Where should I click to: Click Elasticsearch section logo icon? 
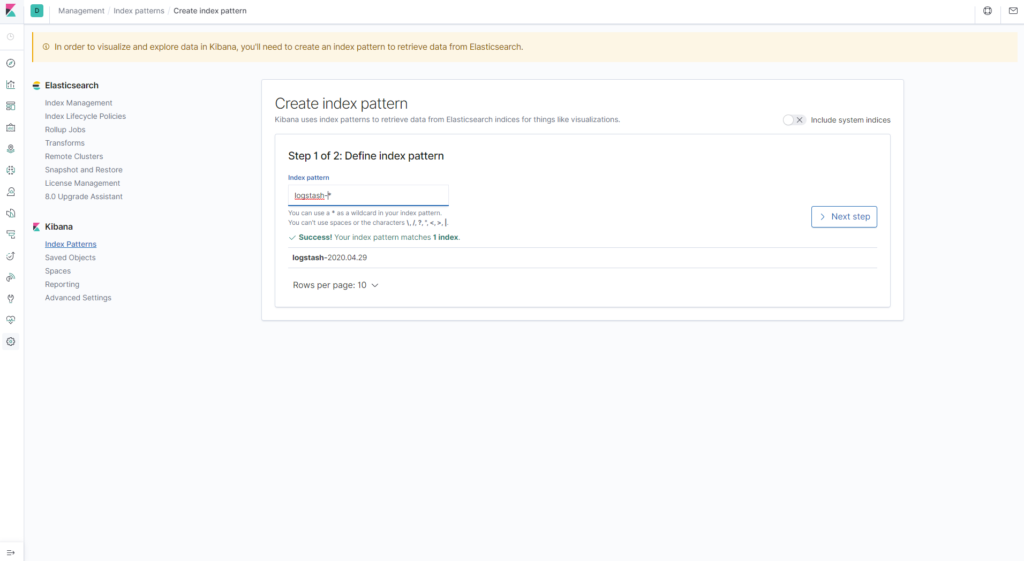37,86
